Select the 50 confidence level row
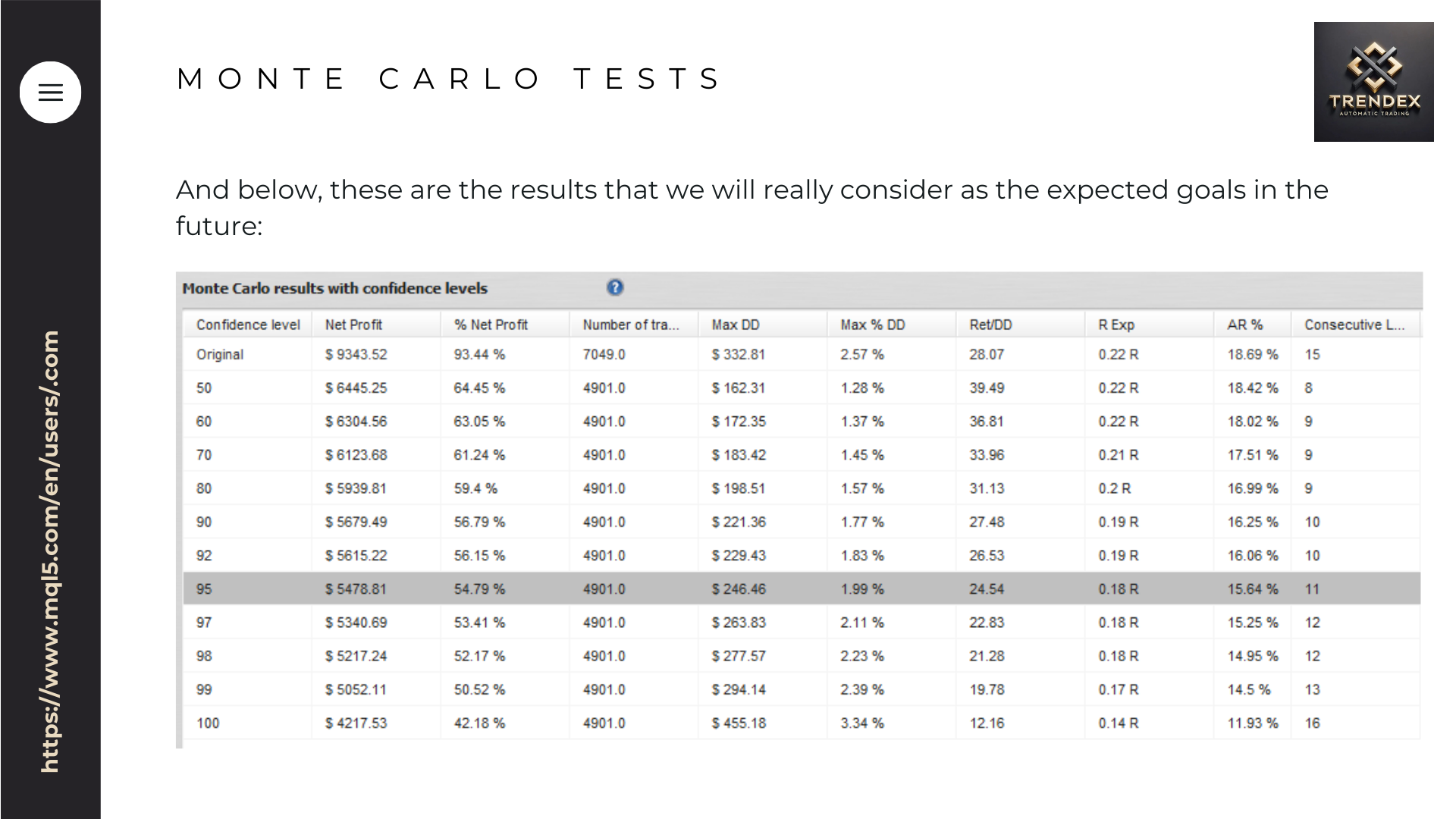 coord(802,388)
